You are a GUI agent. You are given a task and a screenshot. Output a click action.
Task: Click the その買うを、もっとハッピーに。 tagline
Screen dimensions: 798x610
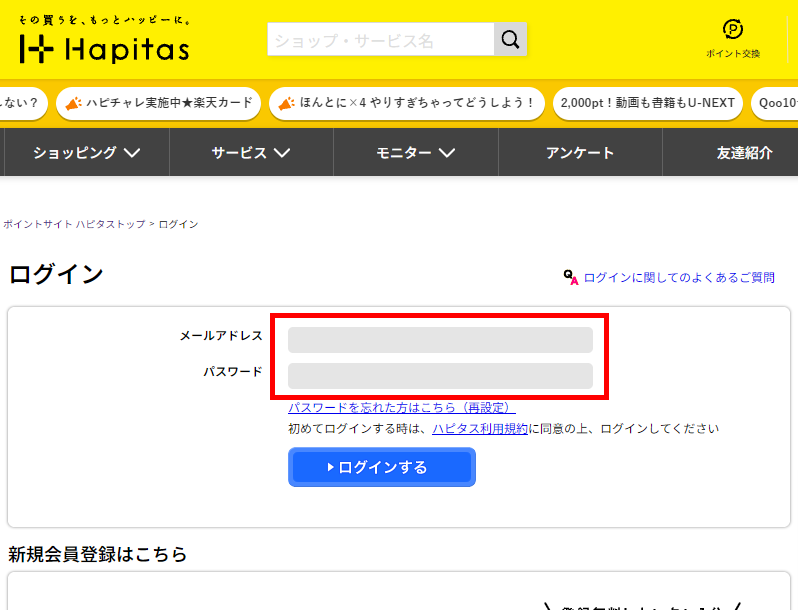pyautogui.click(x=105, y=20)
